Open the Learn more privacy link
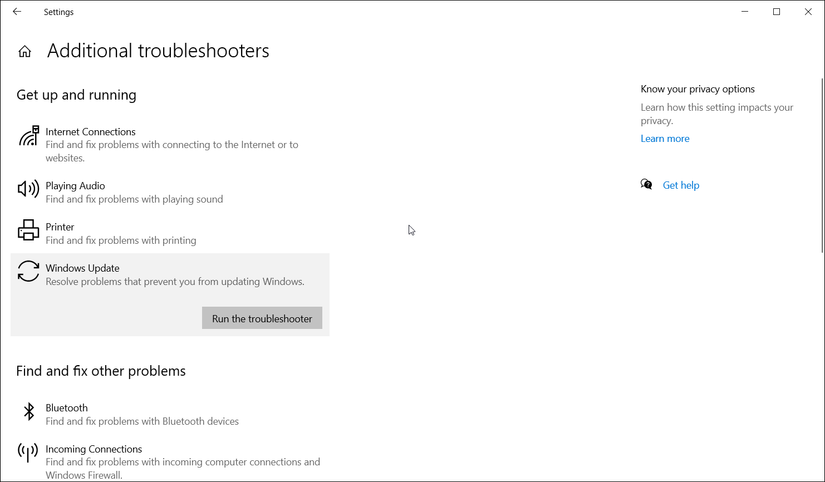Viewport: 825px width, 482px height. 665,138
